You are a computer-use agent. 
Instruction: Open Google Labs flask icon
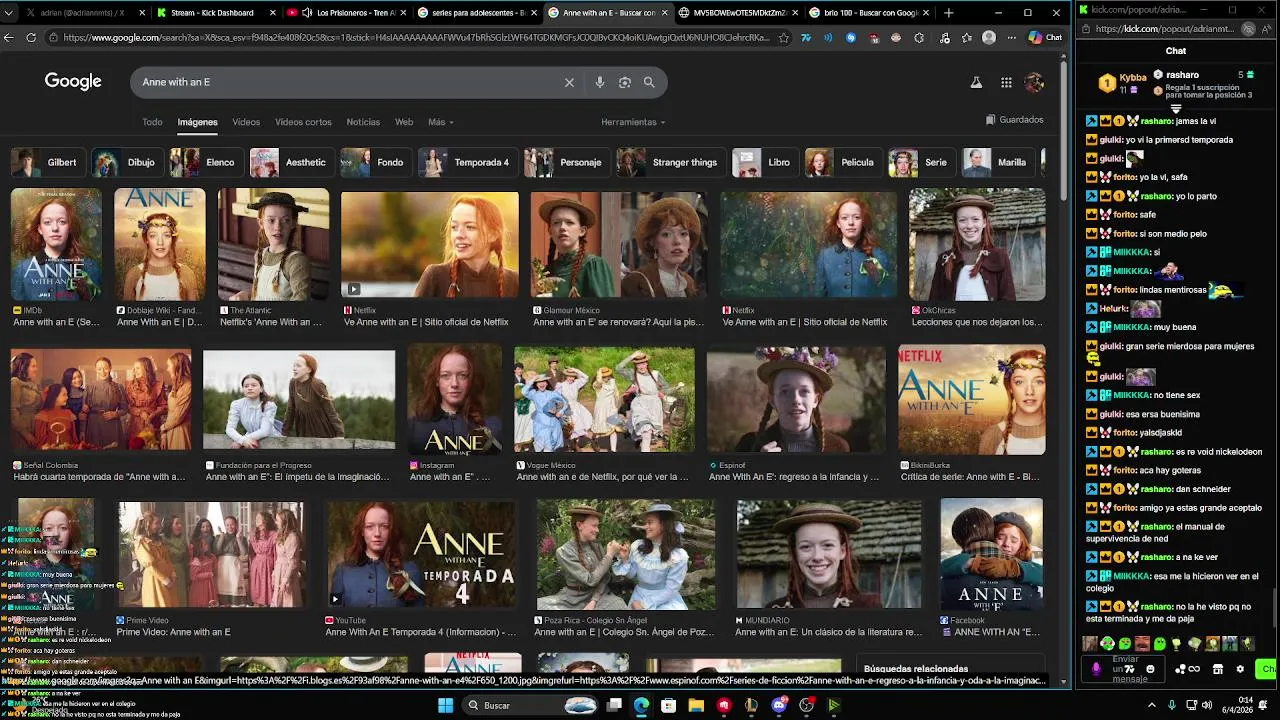tap(976, 83)
